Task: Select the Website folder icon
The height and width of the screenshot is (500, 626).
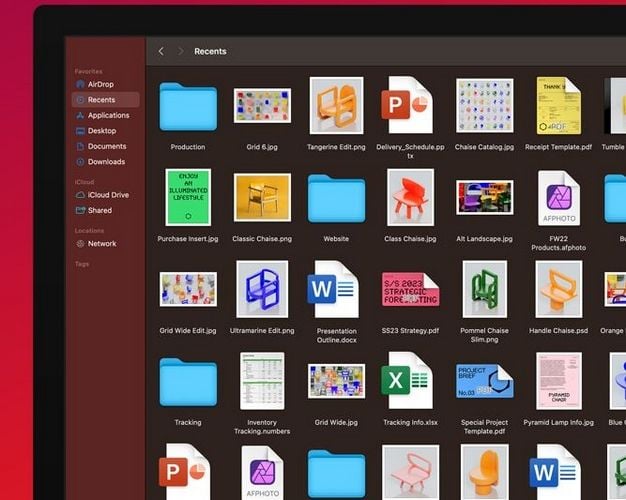Action: pyautogui.click(x=336, y=198)
